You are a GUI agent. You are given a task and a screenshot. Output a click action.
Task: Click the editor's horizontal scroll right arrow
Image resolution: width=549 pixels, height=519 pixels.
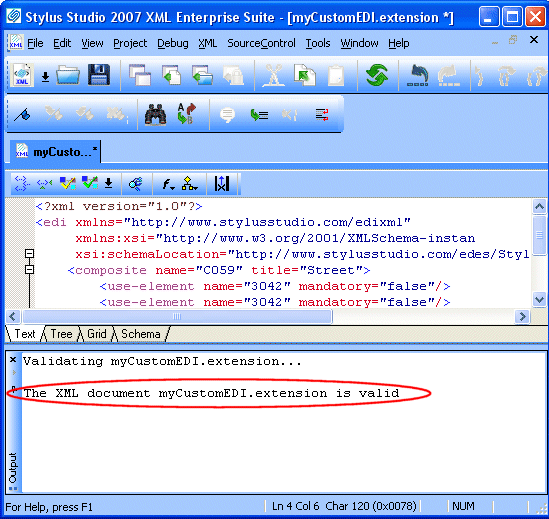click(522, 317)
